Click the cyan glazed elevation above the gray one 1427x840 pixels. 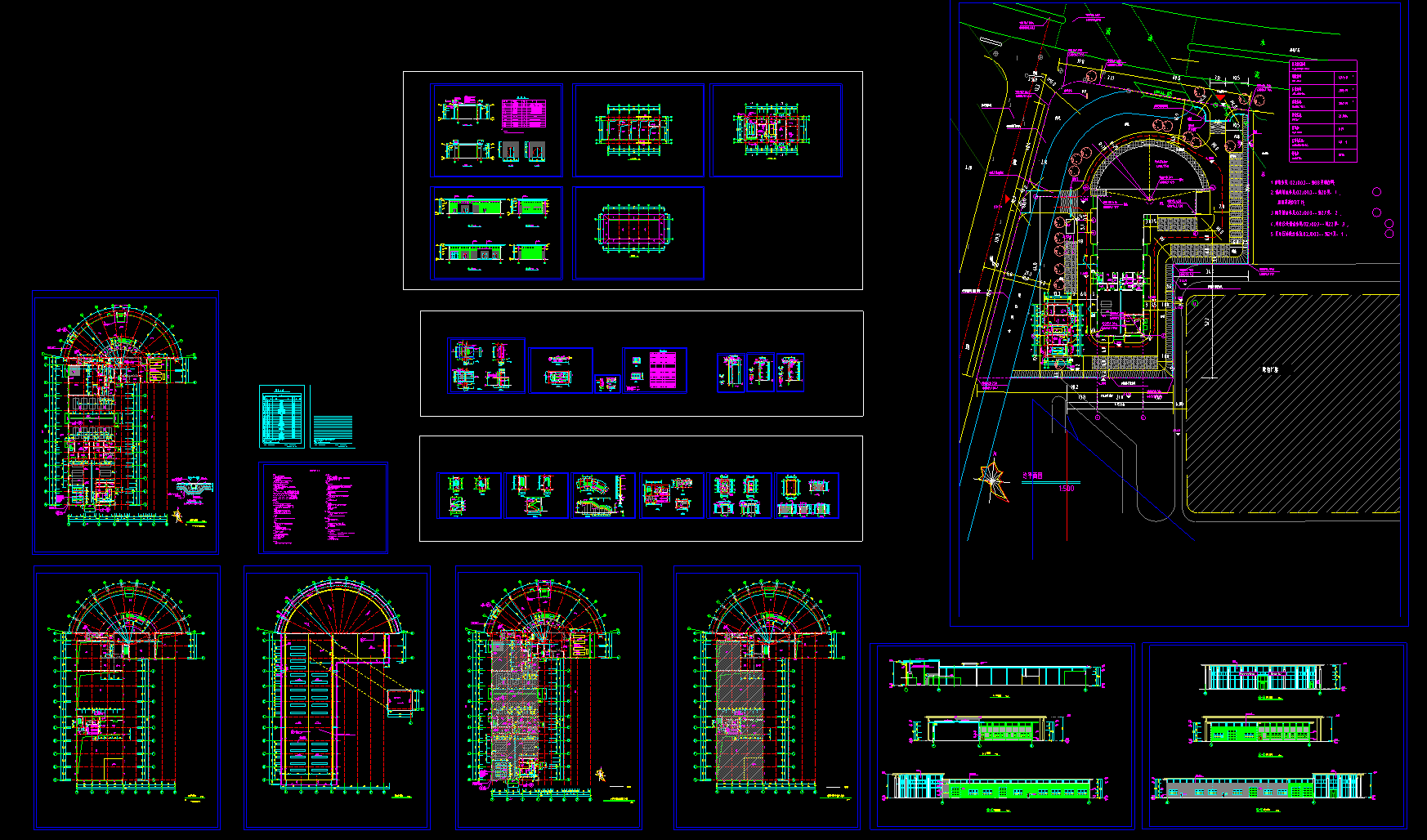(1262, 678)
